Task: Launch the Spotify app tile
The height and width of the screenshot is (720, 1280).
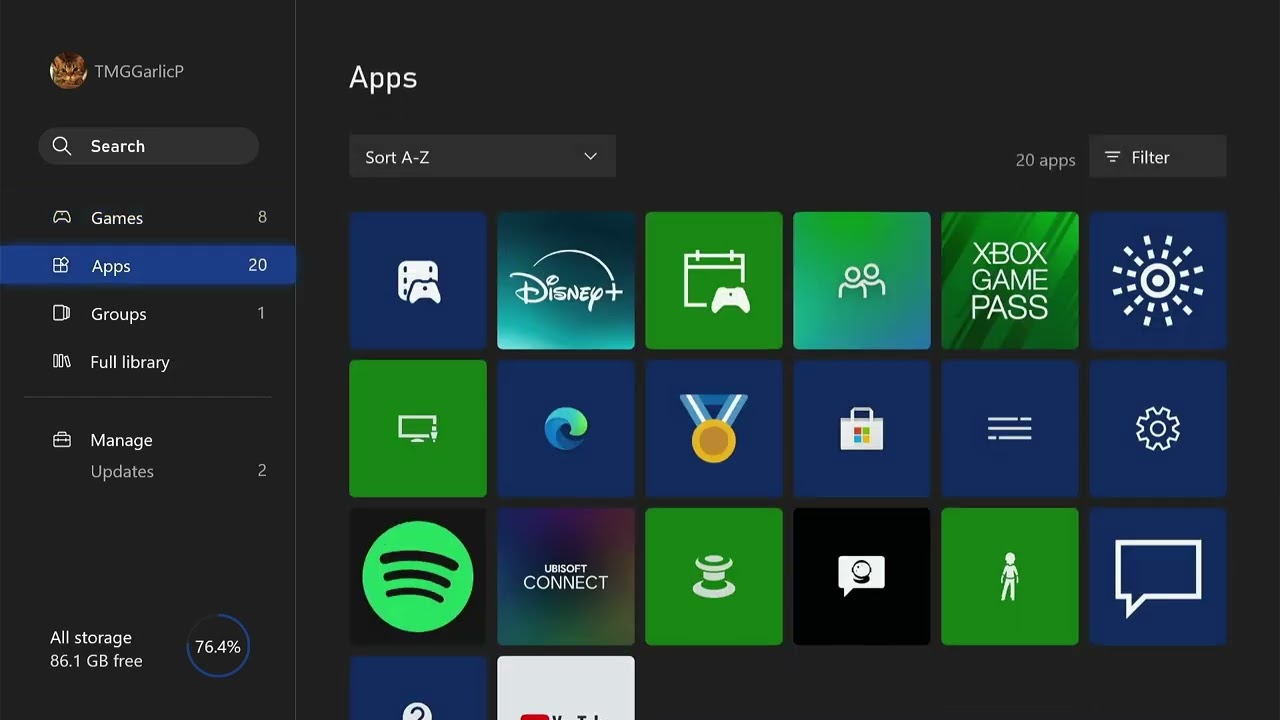Action: click(418, 577)
